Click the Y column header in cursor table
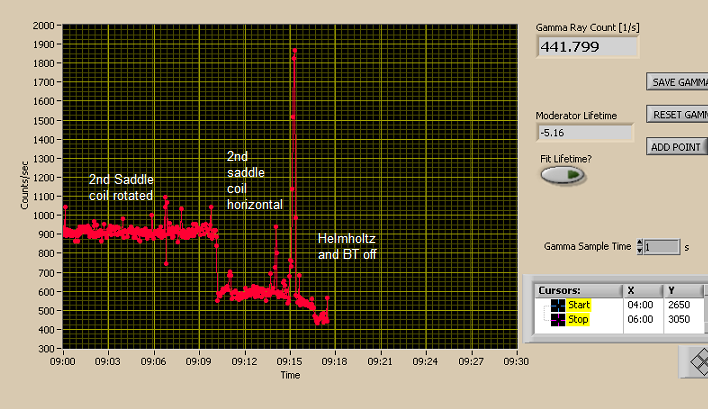This screenshot has width=708, height=409. (x=683, y=291)
